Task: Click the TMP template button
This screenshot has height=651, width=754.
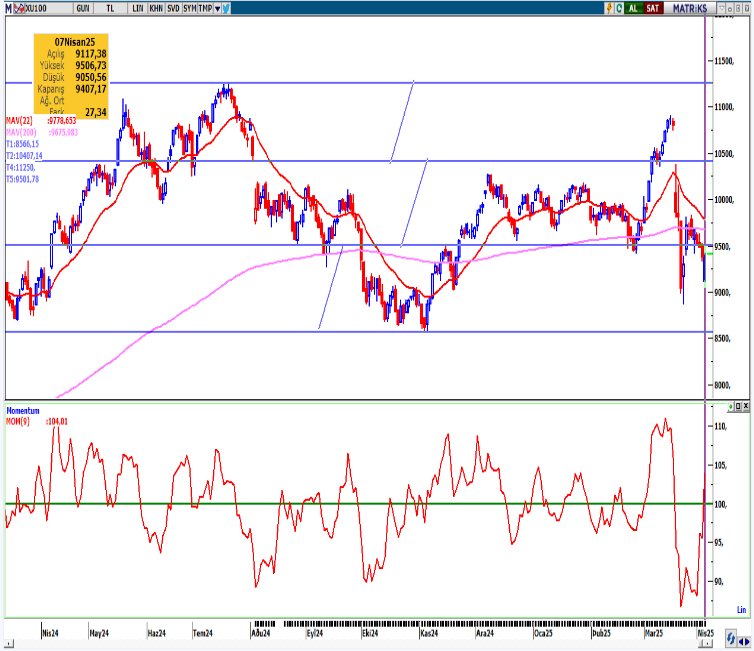Action: pos(205,8)
